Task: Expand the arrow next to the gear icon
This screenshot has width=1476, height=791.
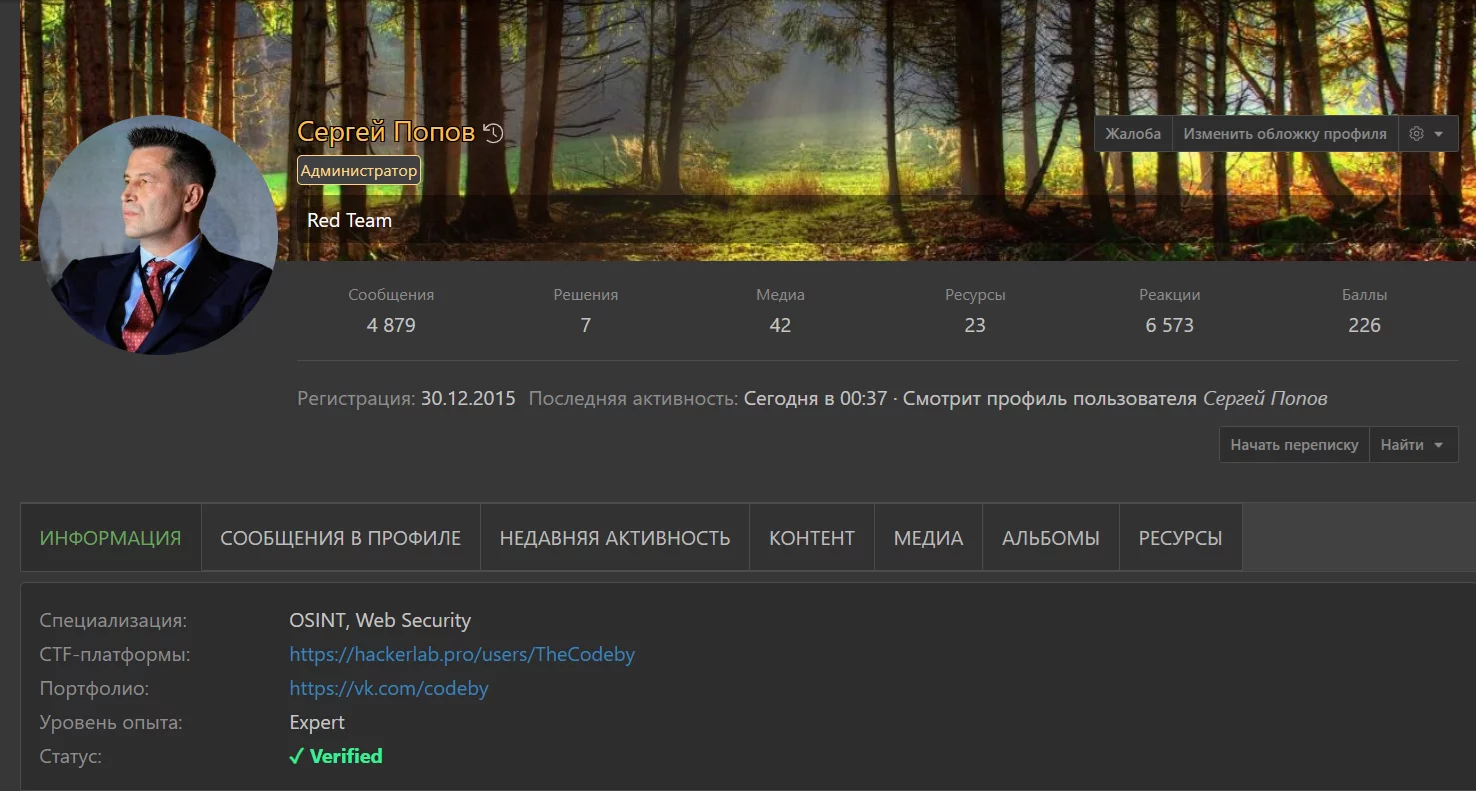Action: 1440,133
